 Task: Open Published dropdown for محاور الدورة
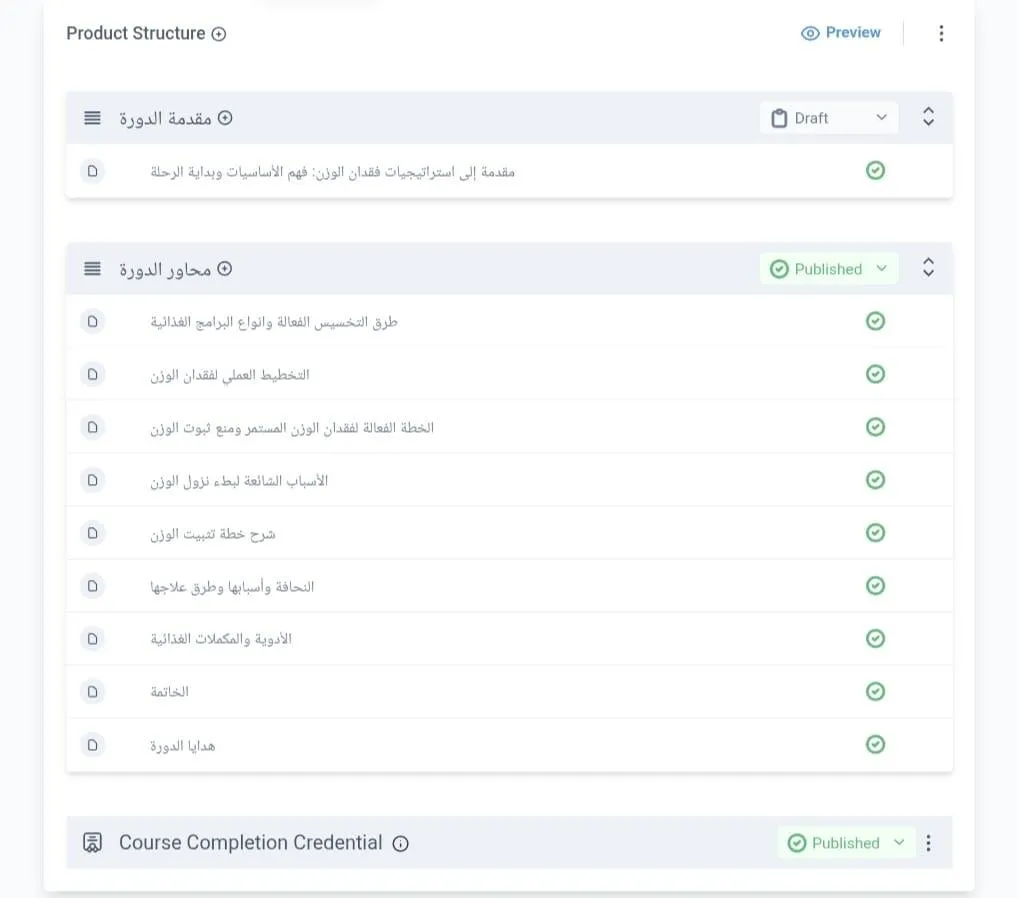click(829, 269)
